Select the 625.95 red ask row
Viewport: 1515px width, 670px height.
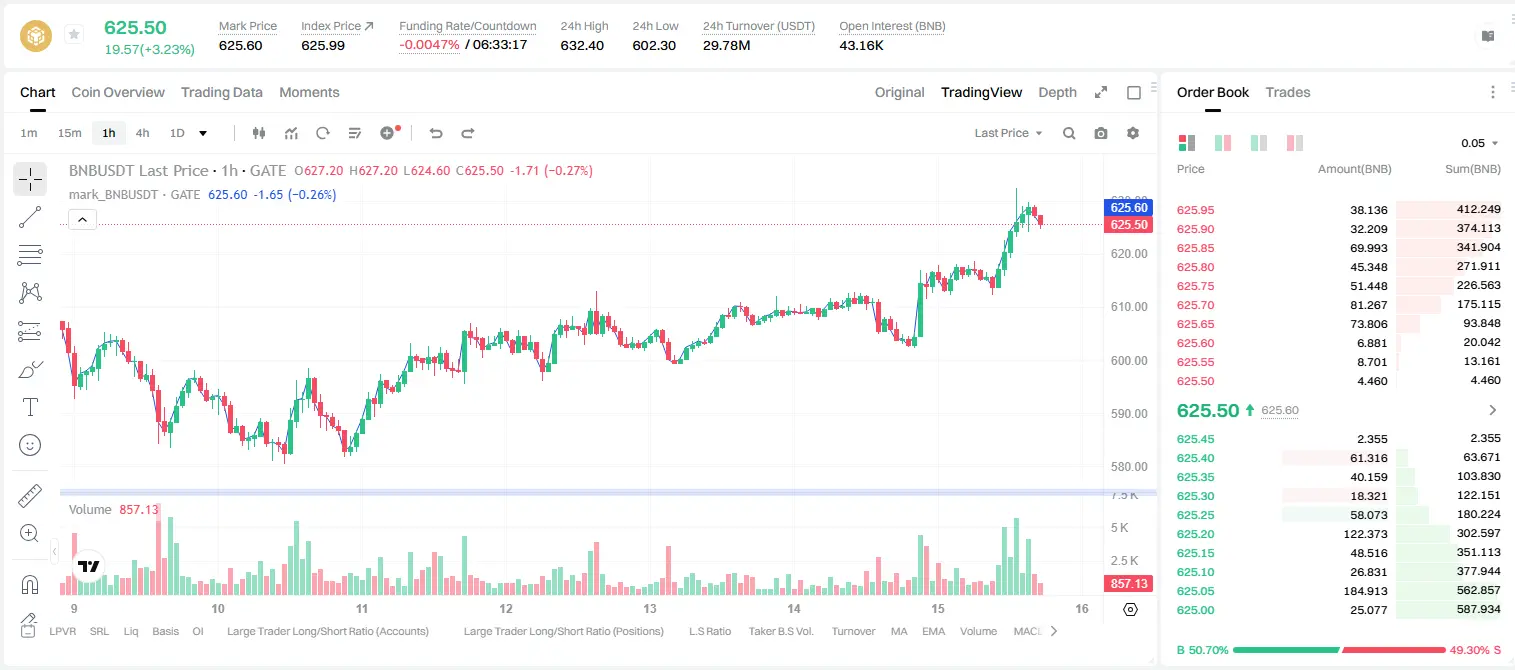[x=1339, y=210]
